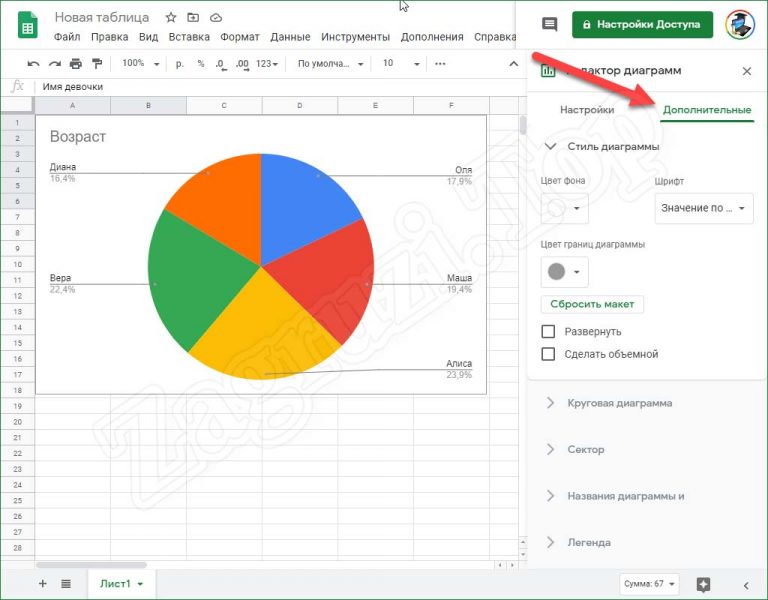The image size is (768, 600).
Task: Click the horizontal scrollbar thumb
Action: click(x=92, y=565)
